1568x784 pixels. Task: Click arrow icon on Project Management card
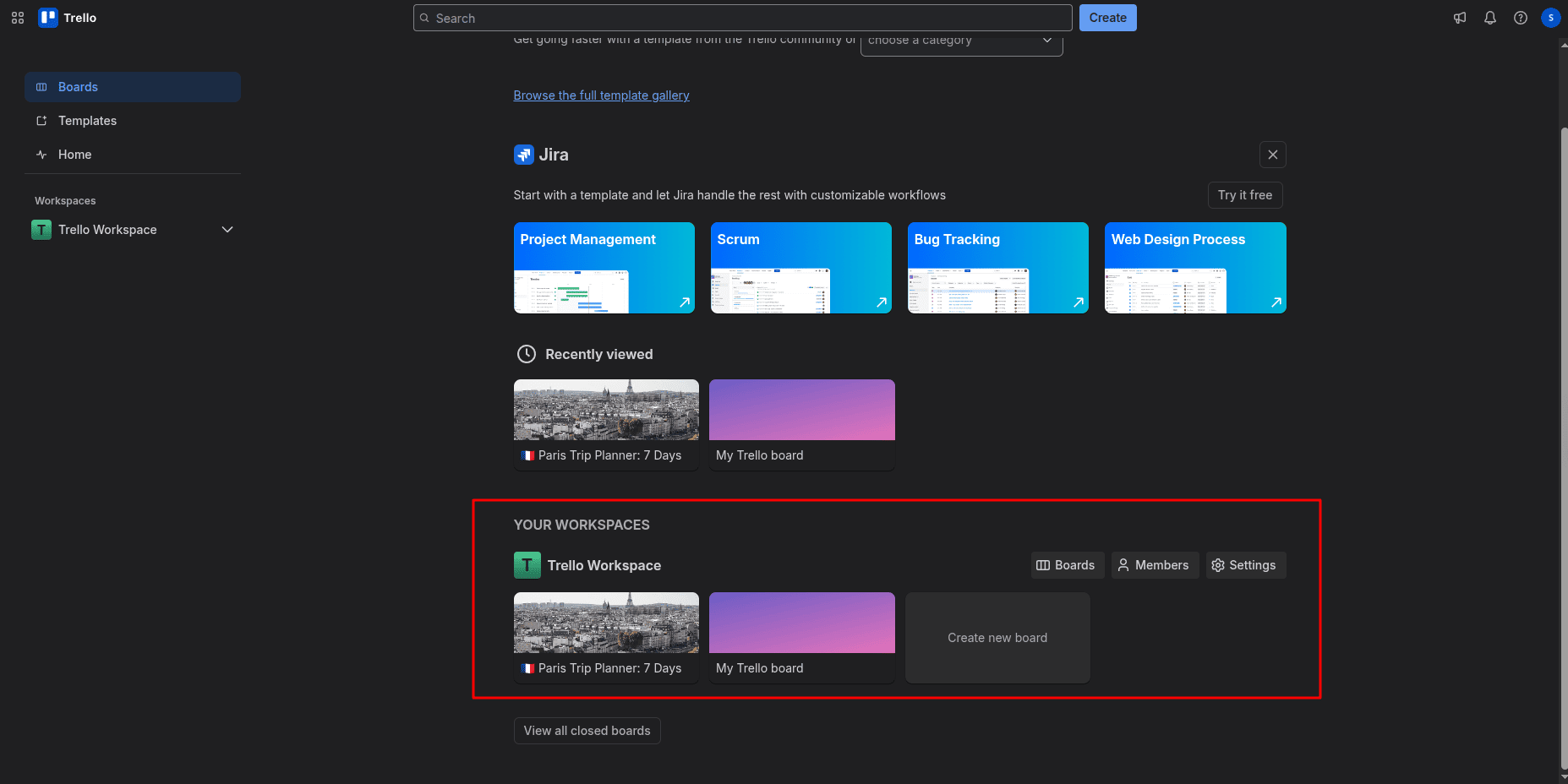point(685,302)
